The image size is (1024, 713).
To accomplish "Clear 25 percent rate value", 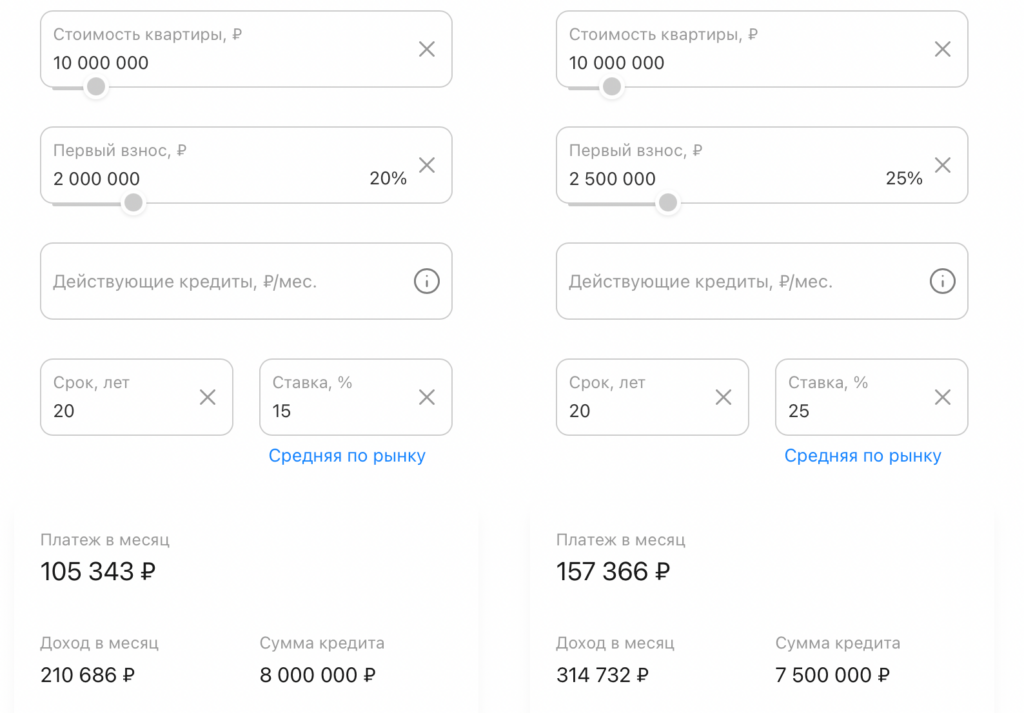I will click(x=942, y=397).
